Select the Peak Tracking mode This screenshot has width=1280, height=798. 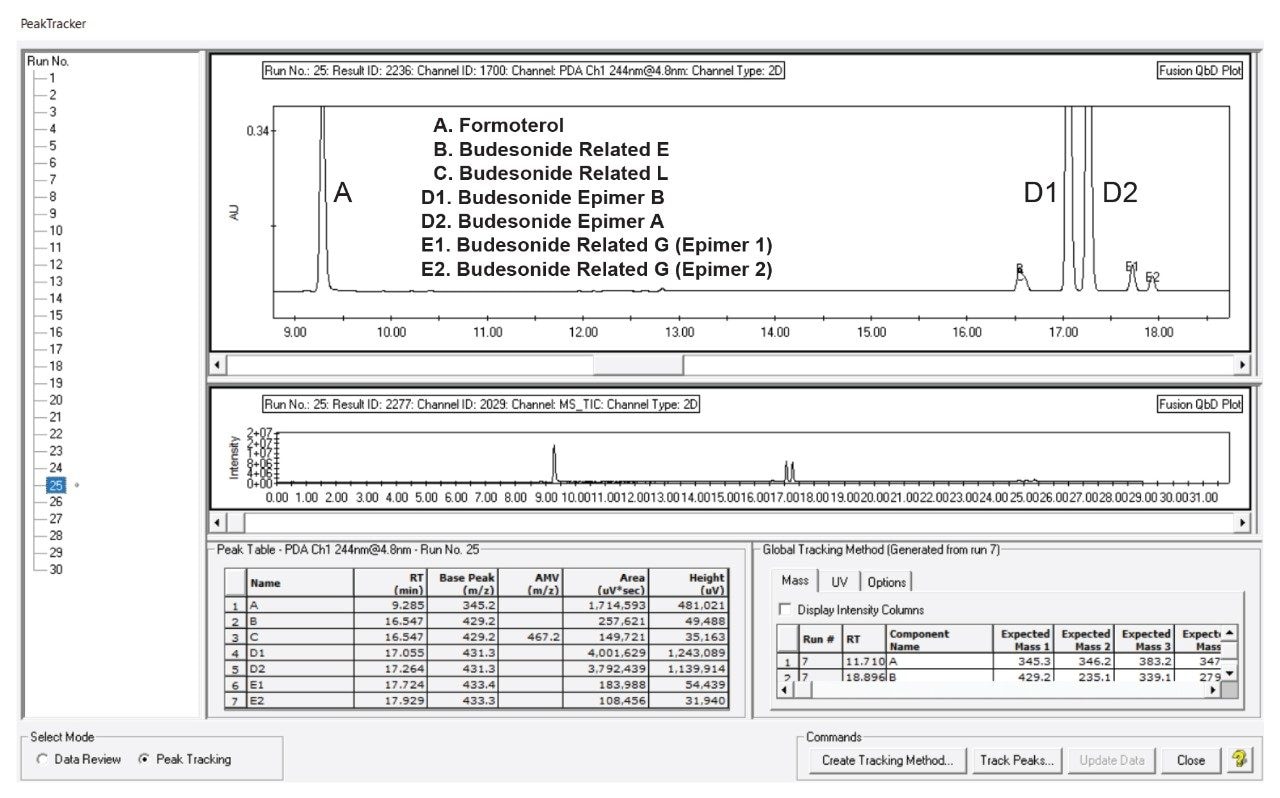click(x=183, y=759)
